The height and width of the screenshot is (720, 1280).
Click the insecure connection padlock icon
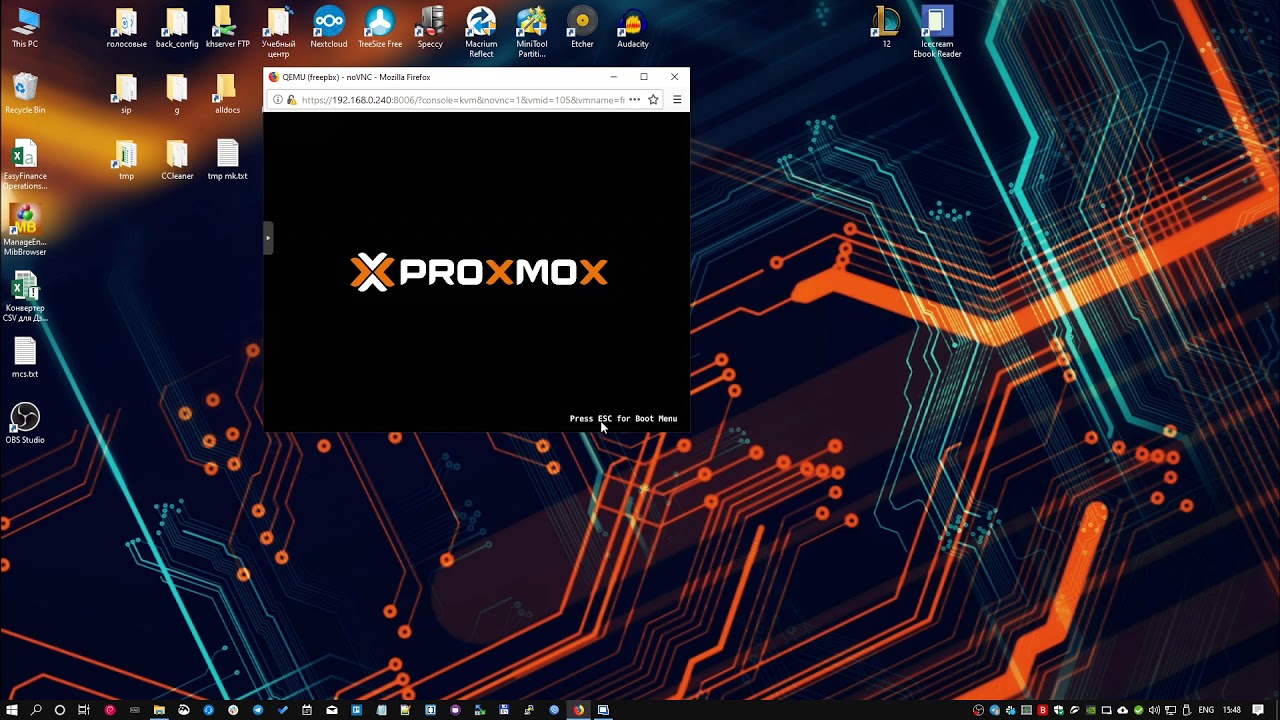(291, 100)
